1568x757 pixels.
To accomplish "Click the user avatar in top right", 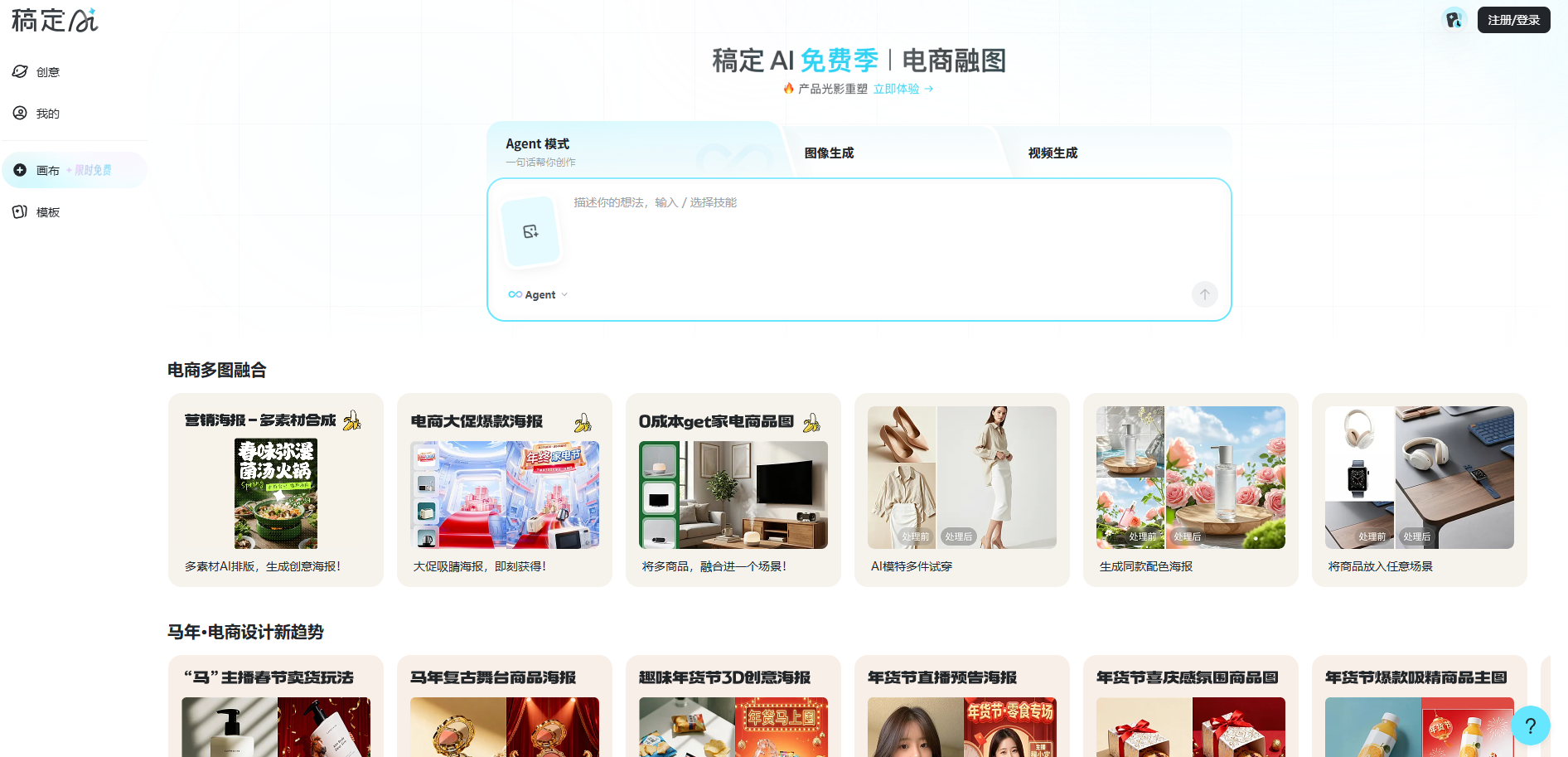I will pyautogui.click(x=1454, y=18).
